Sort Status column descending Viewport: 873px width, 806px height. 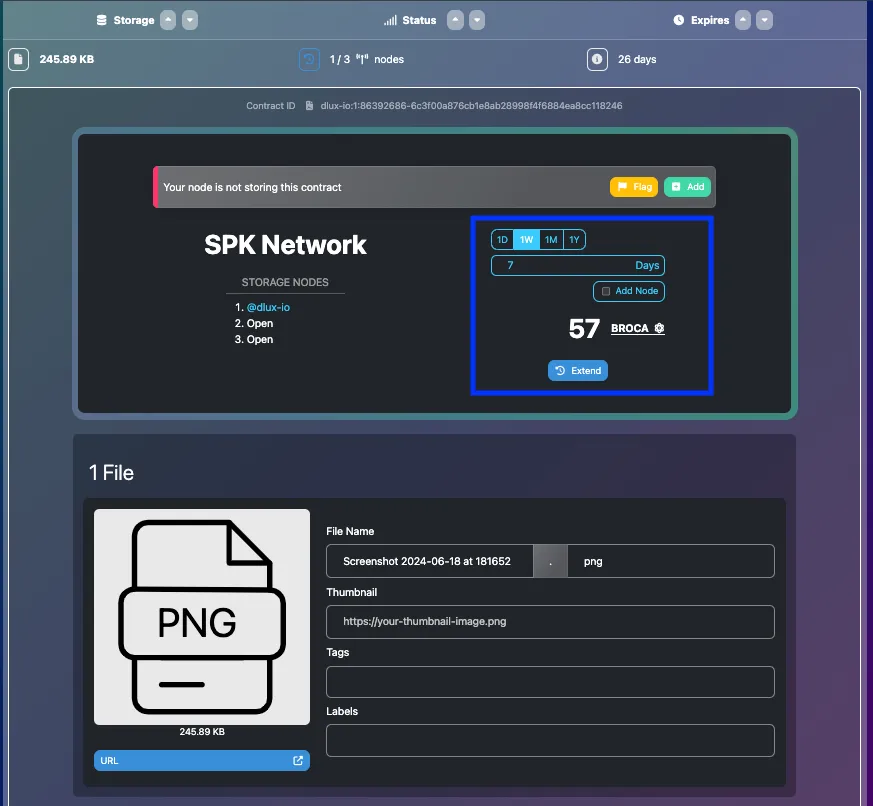477,20
